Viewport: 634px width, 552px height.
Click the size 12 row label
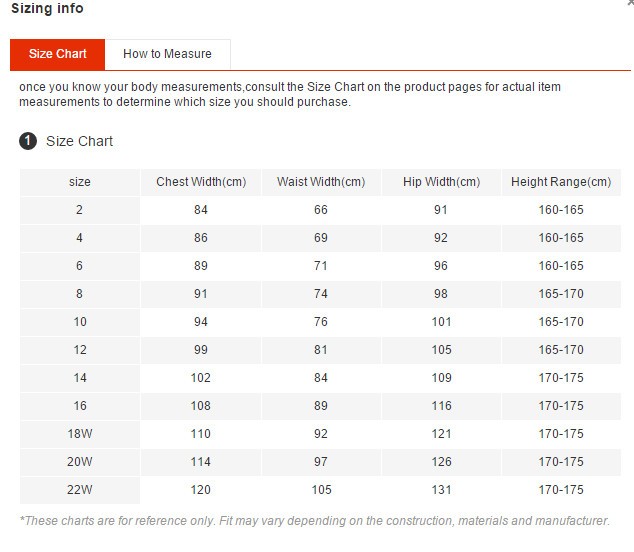(x=80, y=350)
